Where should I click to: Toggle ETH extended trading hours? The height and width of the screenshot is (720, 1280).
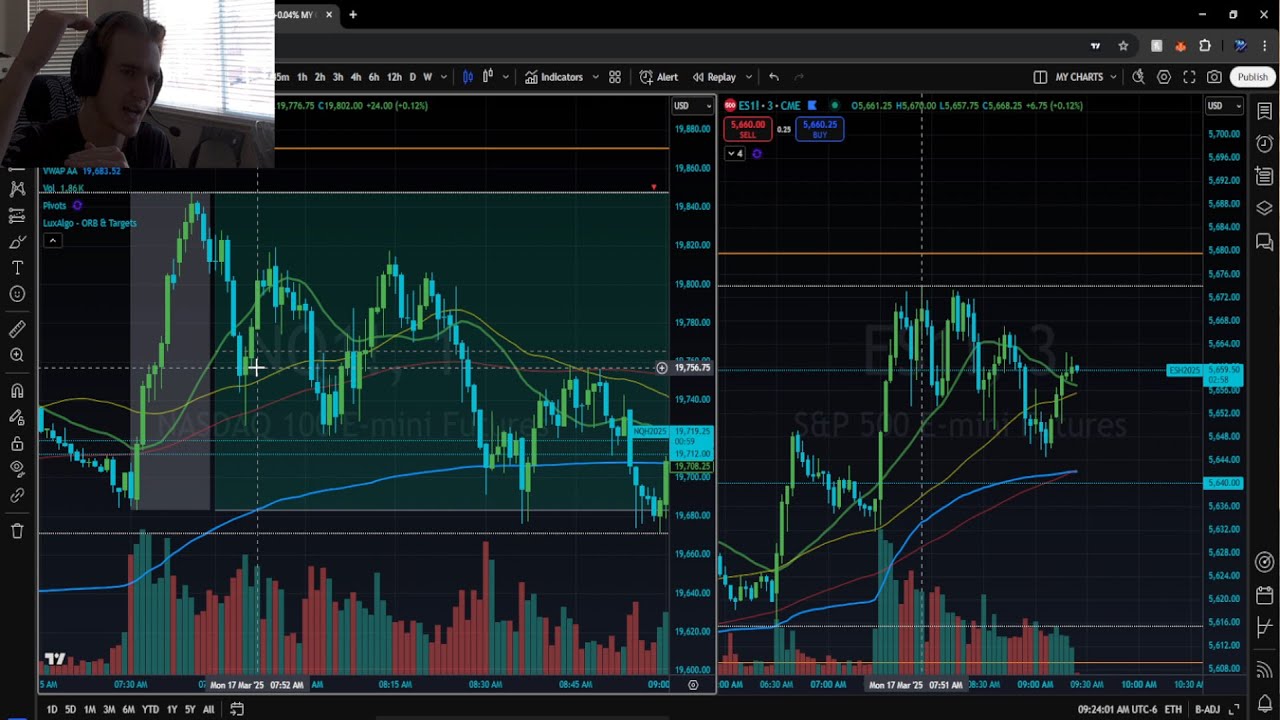1173,710
